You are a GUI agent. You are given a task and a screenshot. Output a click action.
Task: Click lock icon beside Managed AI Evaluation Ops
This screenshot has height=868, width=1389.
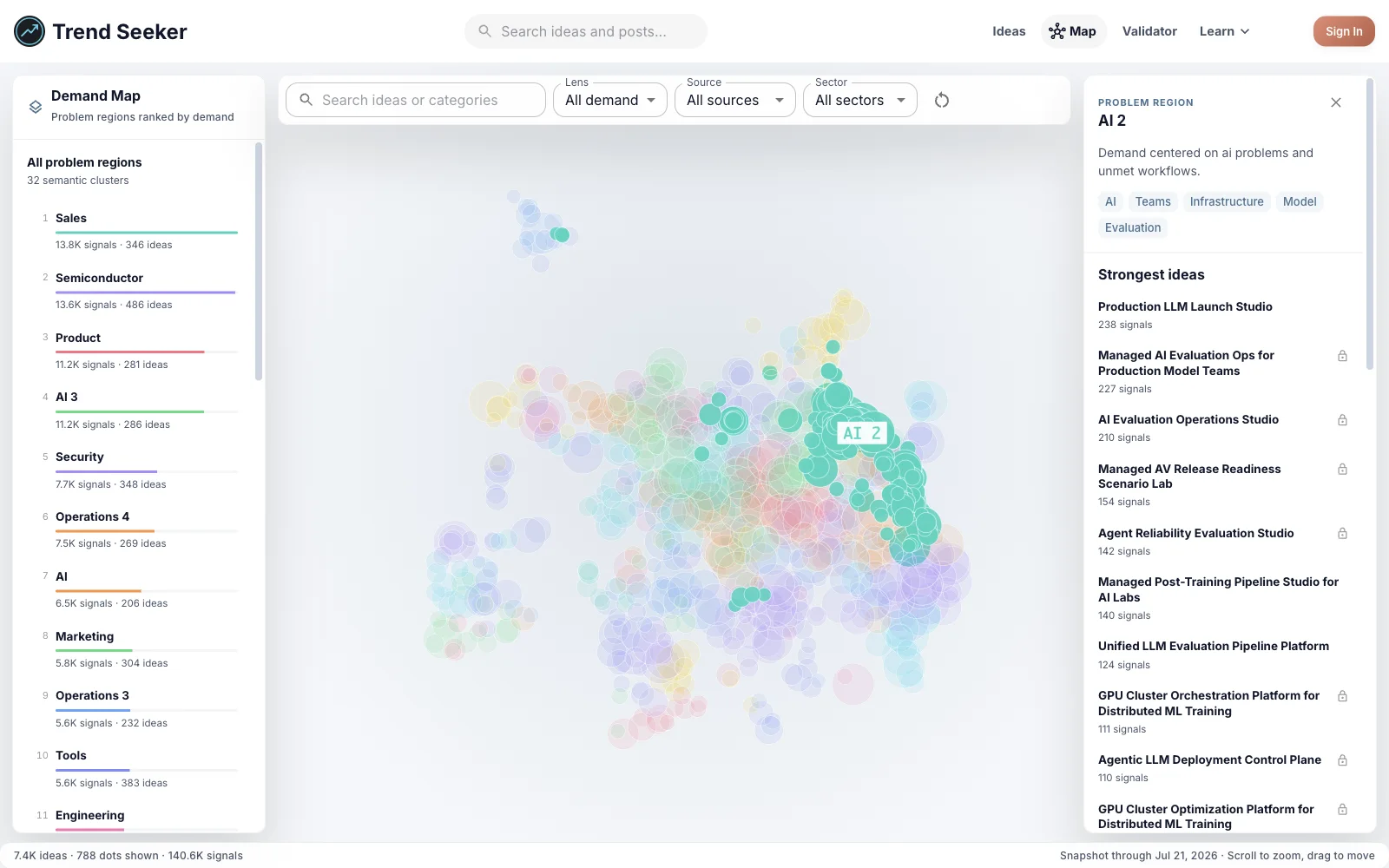(1342, 356)
